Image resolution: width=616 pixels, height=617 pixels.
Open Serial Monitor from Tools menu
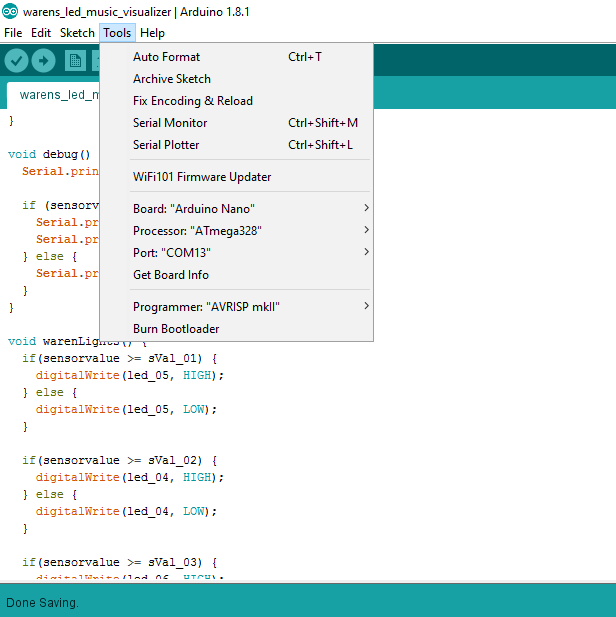coord(236,123)
